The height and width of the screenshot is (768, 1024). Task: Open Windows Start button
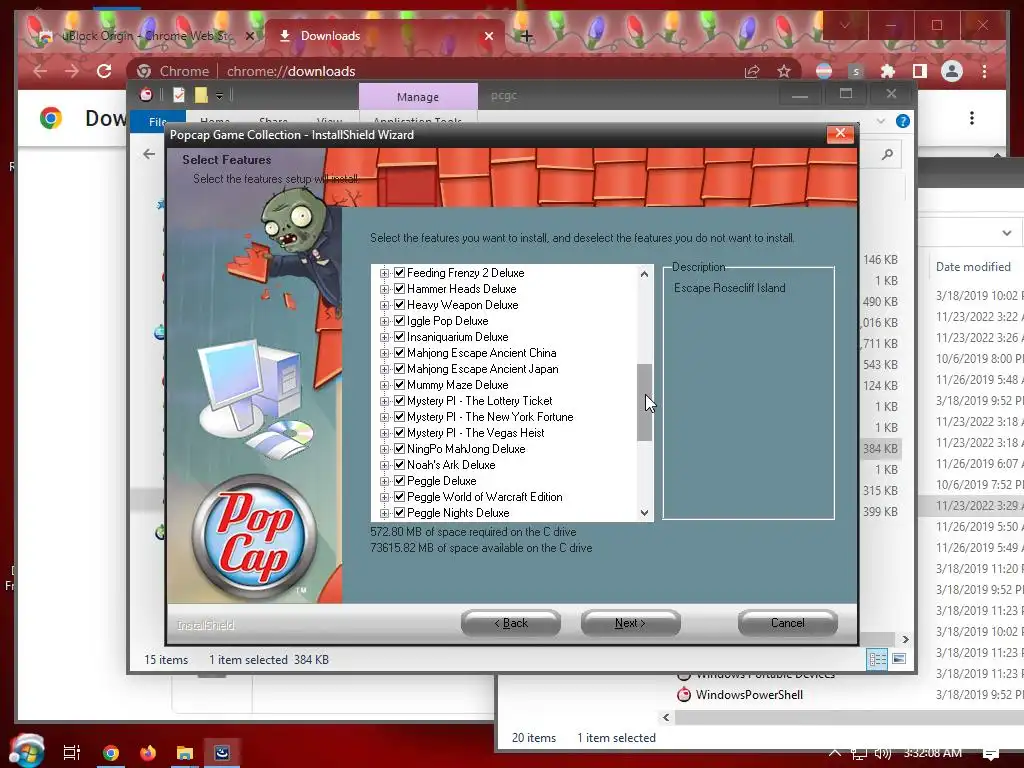point(26,751)
